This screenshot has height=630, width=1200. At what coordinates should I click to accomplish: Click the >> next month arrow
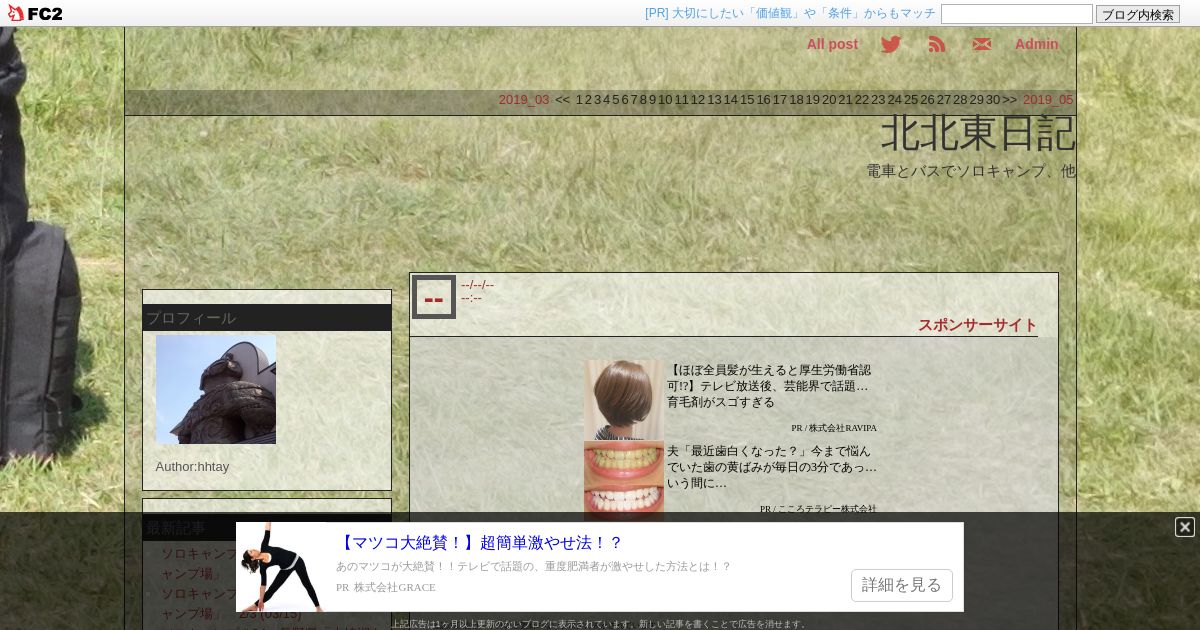point(1010,100)
